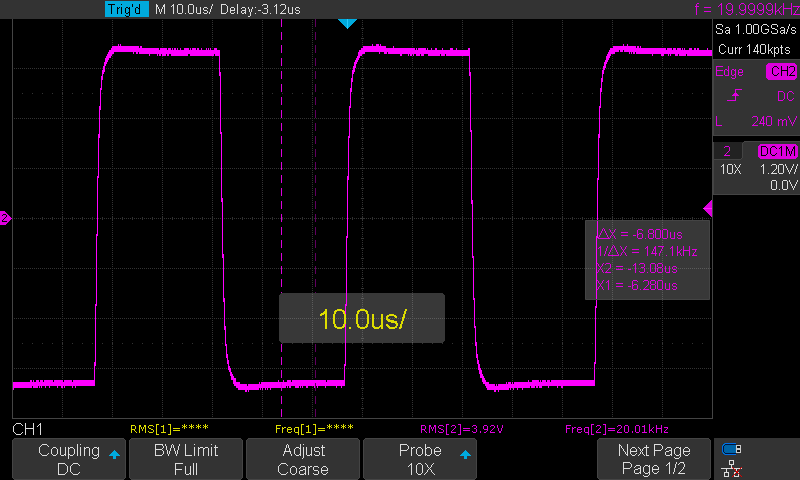Click the RMS[2]=3.92V measurement
Image resolution: width=800 pixels, height=480 pixels.
pyautogui.click(x=462, y=429)
